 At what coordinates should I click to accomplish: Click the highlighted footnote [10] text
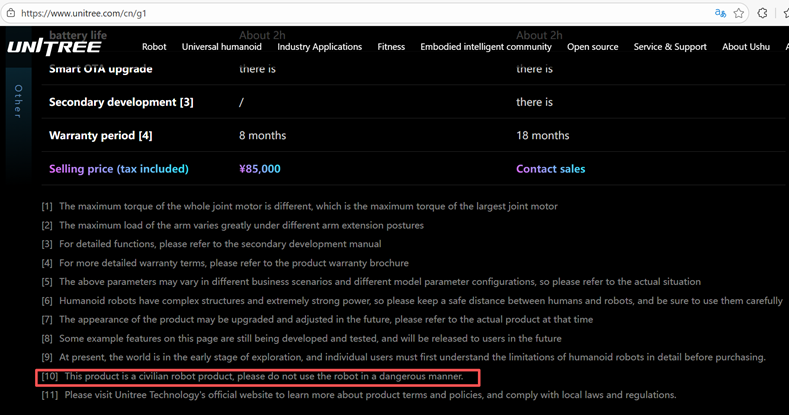click(x=263, y=377)
